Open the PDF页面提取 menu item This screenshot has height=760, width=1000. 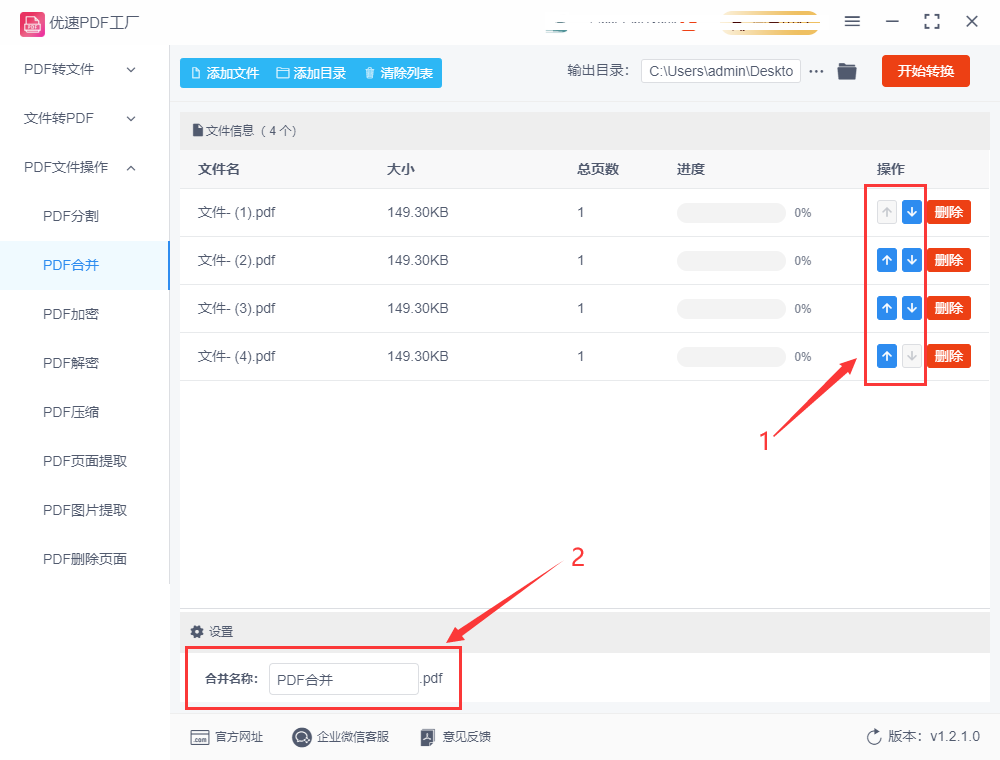click(85, 461)
